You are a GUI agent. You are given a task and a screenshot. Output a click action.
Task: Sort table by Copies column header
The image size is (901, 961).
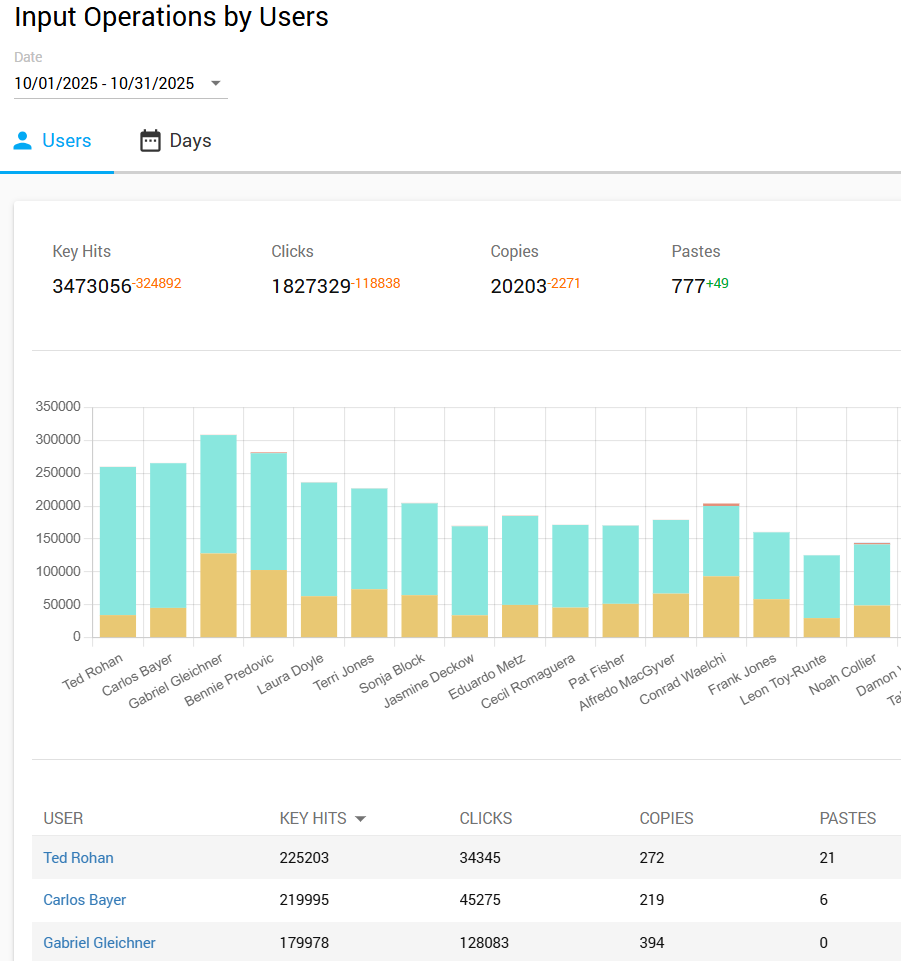666,819
